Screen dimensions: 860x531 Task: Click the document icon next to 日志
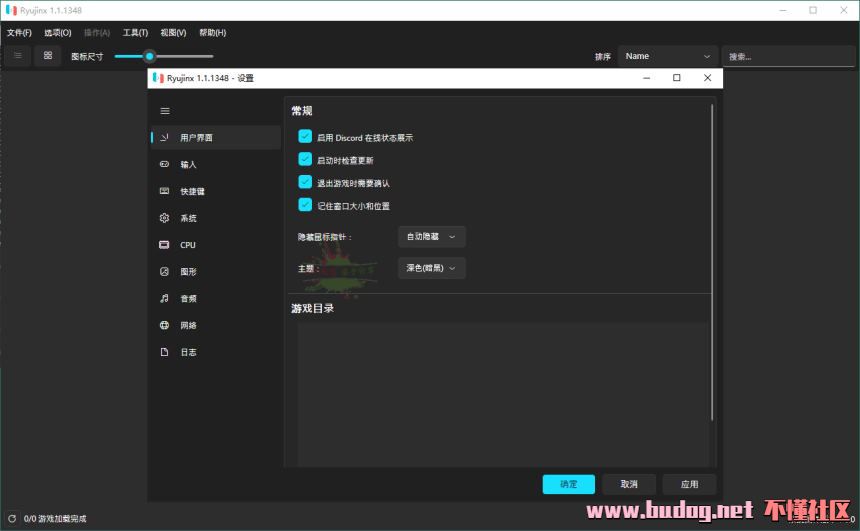tap(164, 352)
